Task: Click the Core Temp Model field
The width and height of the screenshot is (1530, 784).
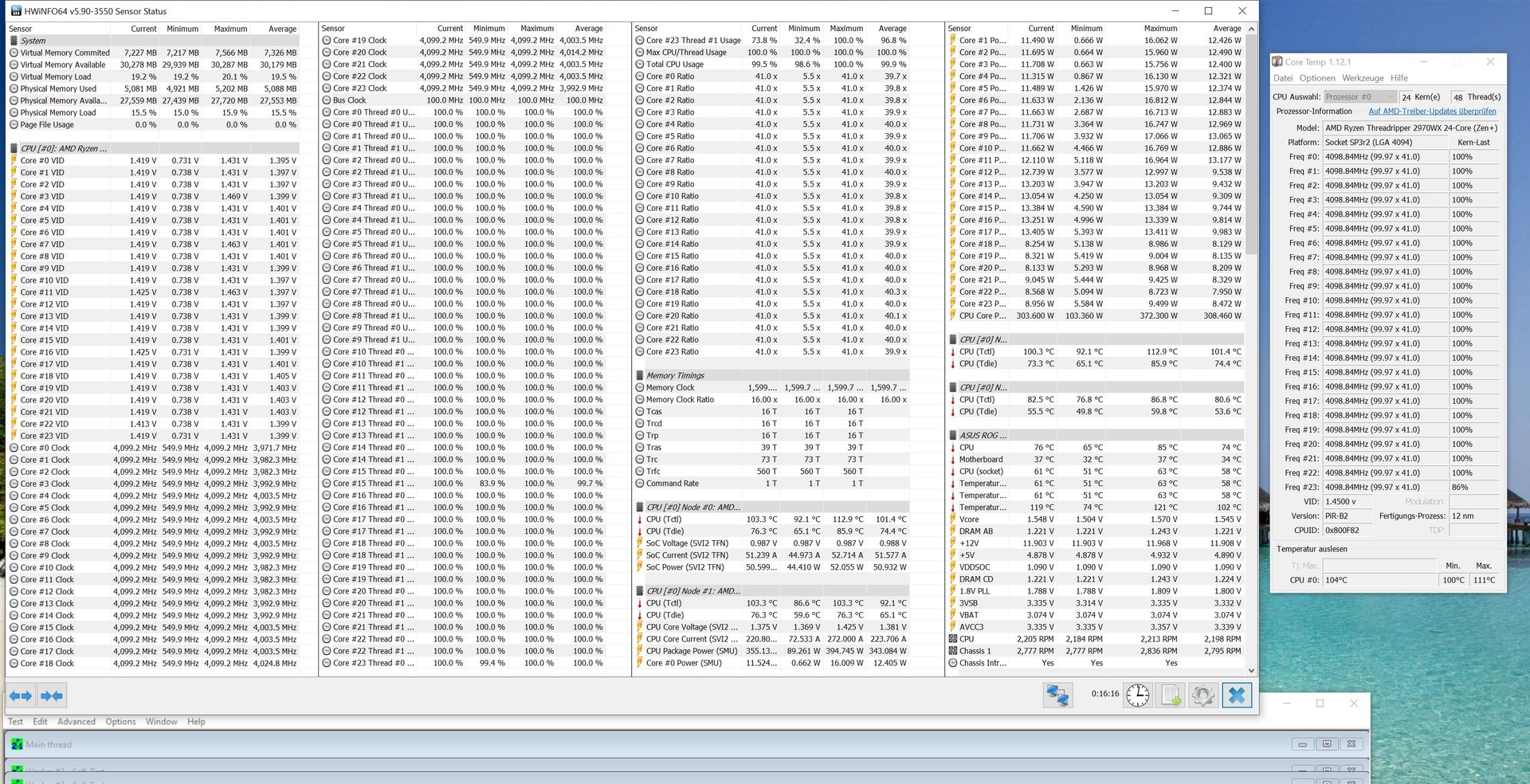Action: coord(1410,127)
